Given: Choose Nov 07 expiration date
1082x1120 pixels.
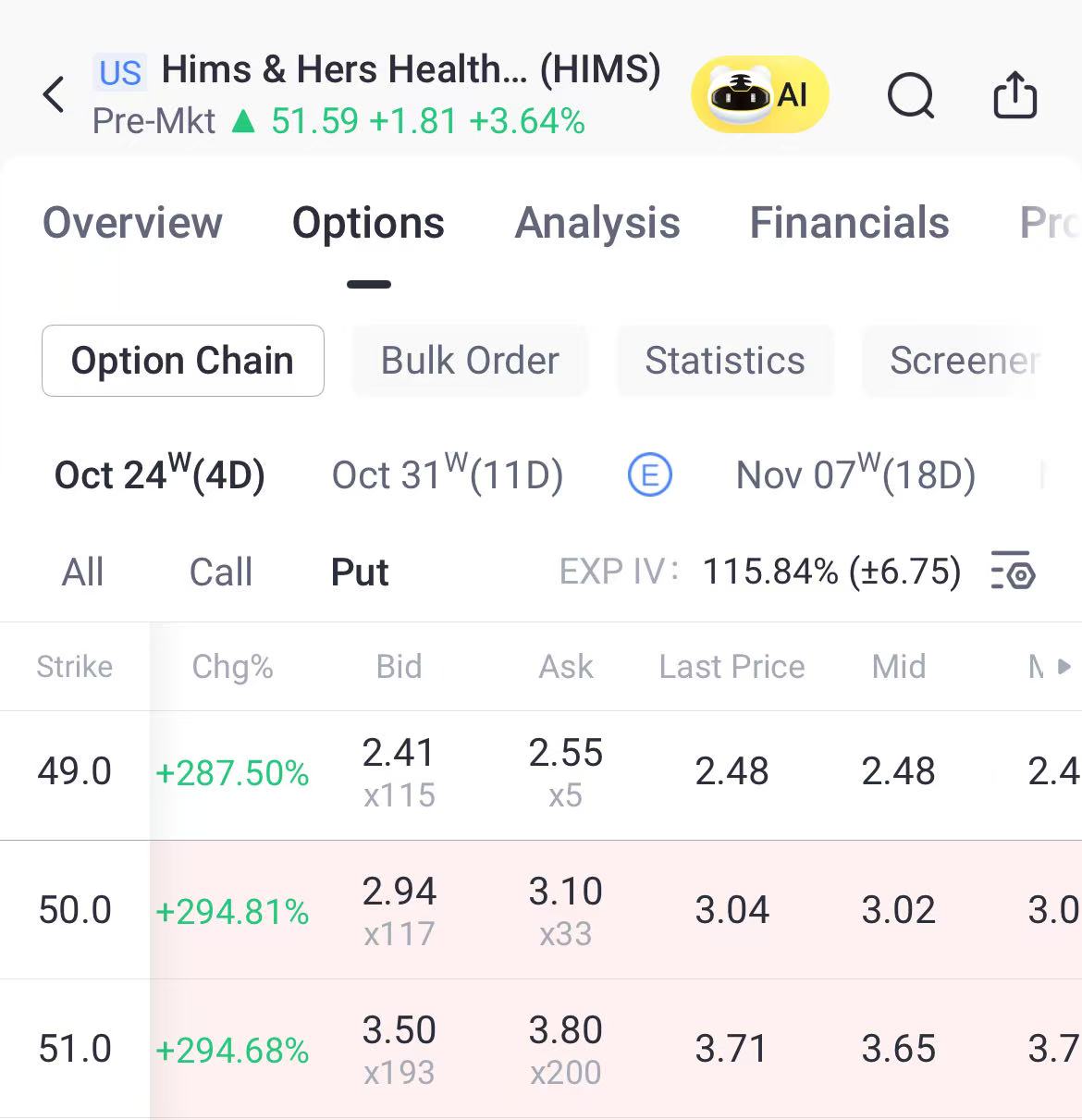Looking at the screenshot, I should pos(855,474).
